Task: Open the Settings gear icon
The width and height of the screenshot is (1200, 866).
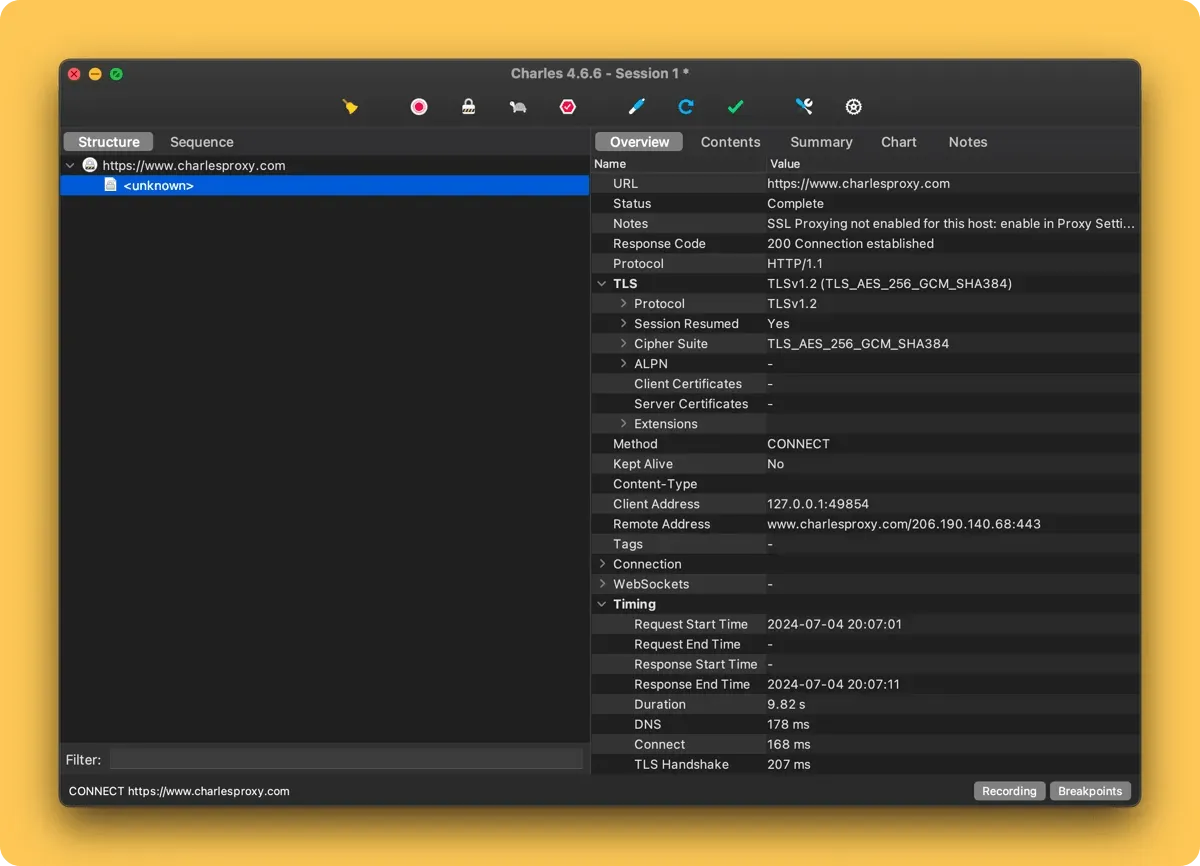Action: (x=853, y=107)
